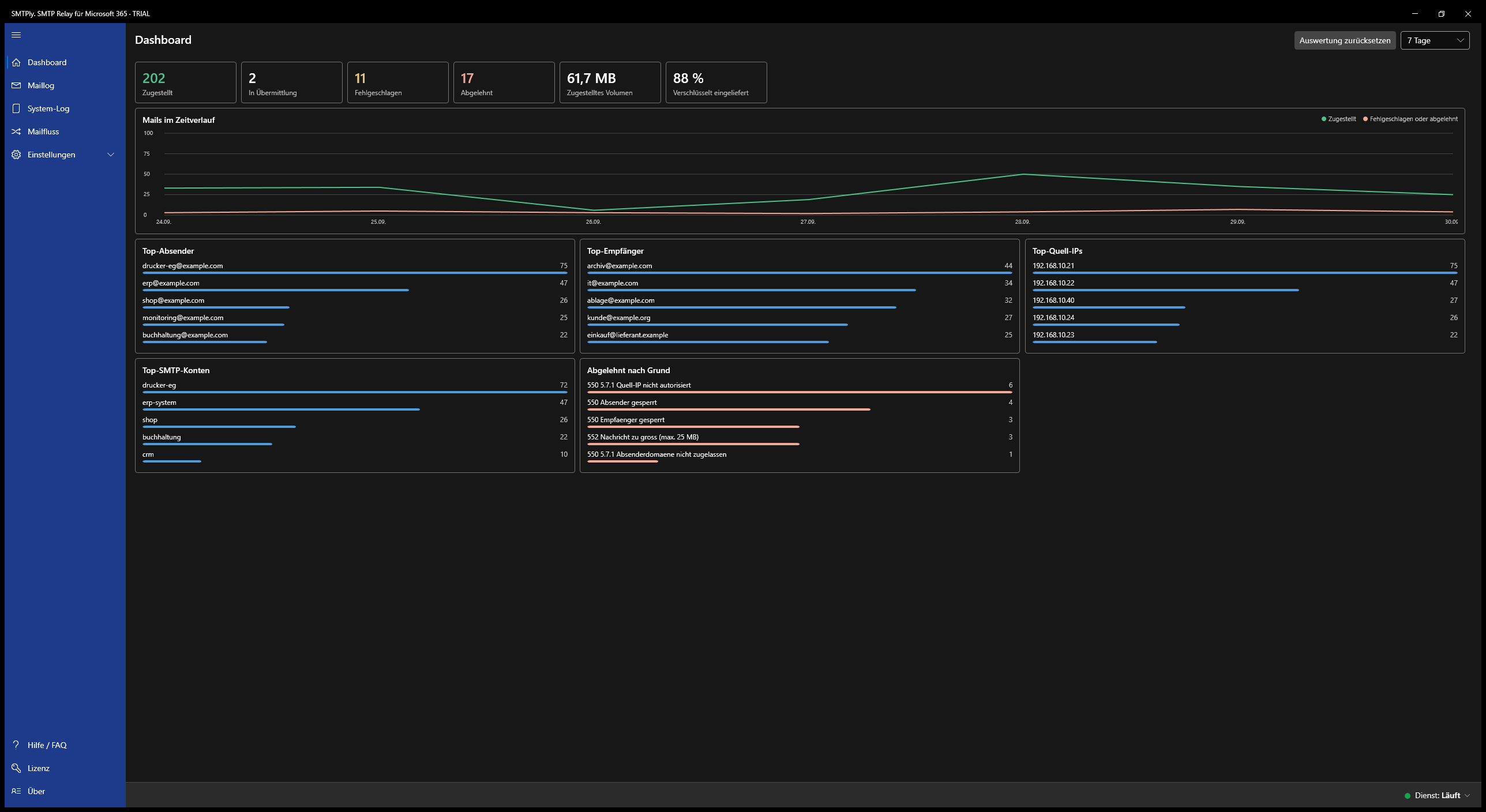1486x812 pixels.
Task: Select 550 Absender gesperrt rejection row
Action: click(800, 405)
